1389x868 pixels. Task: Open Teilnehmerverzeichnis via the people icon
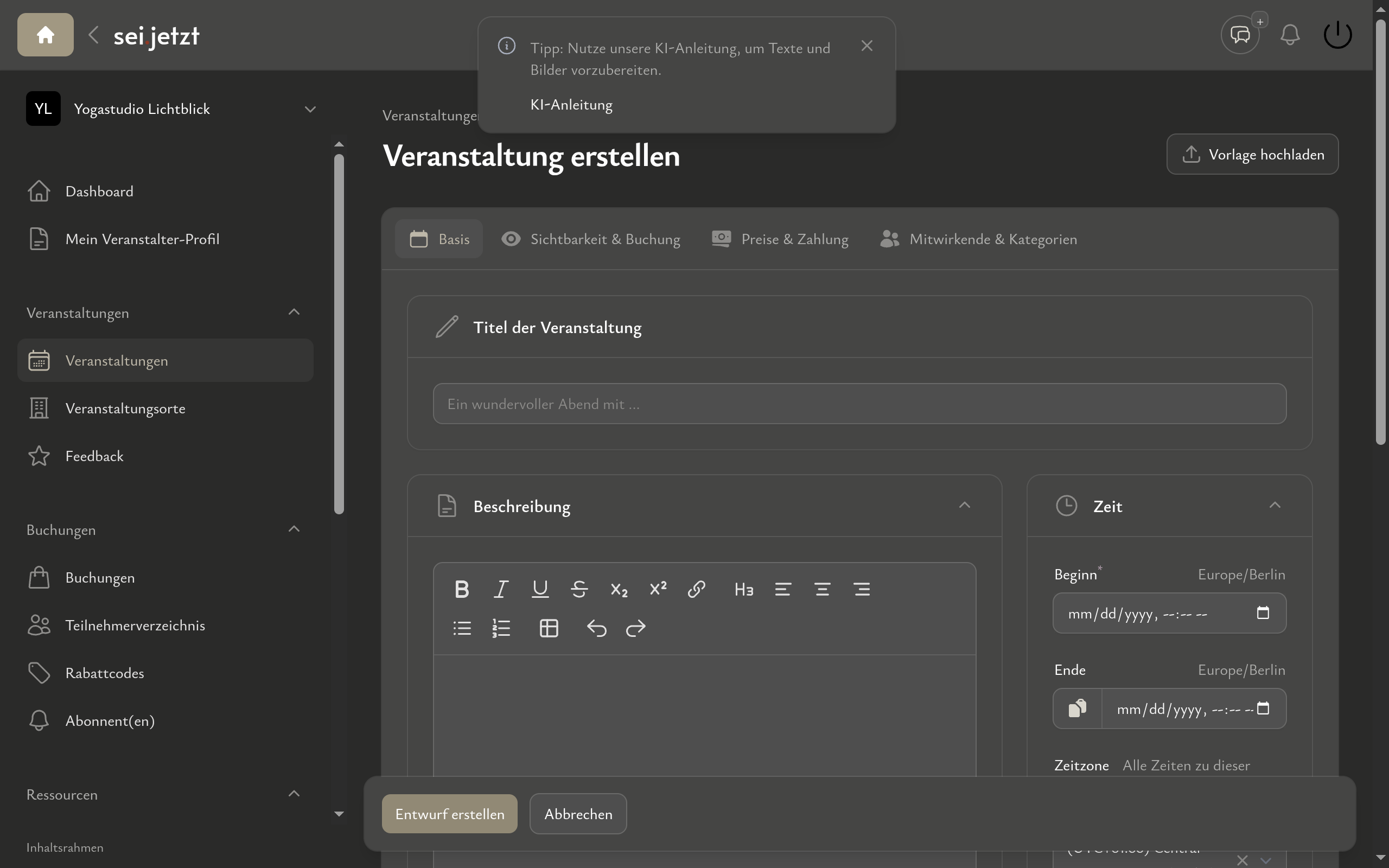pyautogui.click(x=38, y=624)
